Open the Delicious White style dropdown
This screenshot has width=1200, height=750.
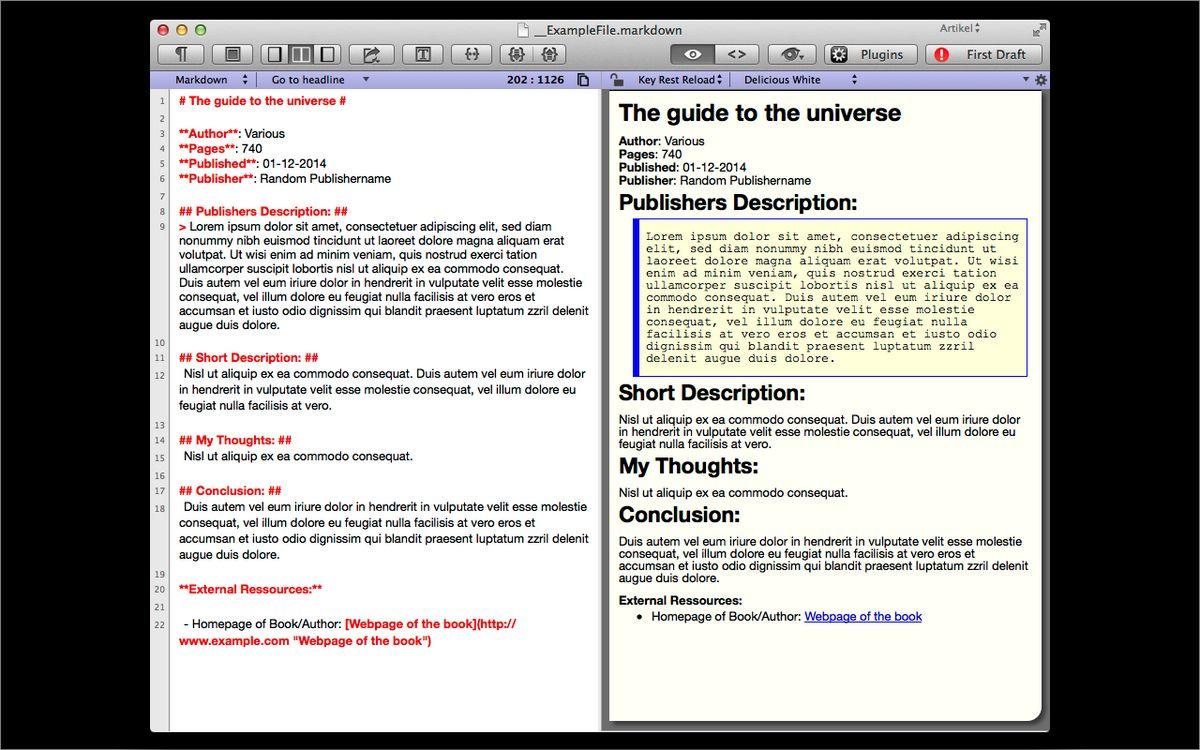[800, 80]
